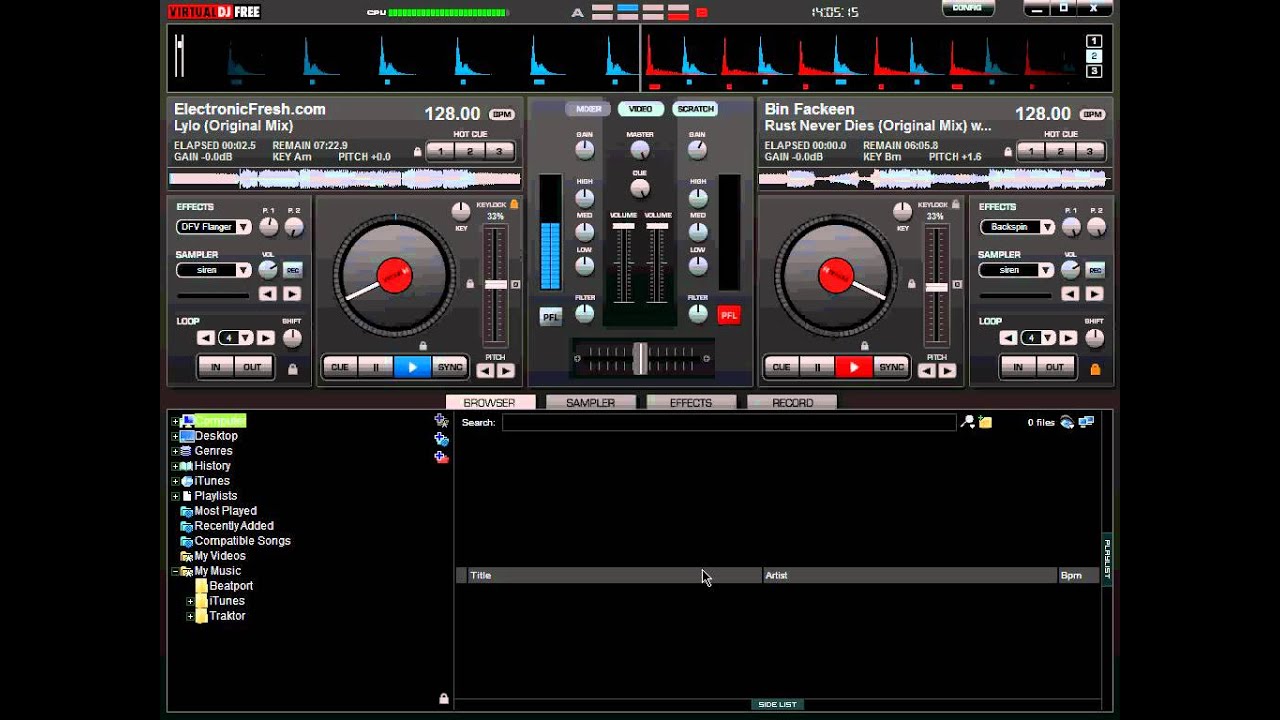Set right deck loop OUT point
Image resolution: width=1280 pixels, height=720 pixels.
pos(1055,367)
